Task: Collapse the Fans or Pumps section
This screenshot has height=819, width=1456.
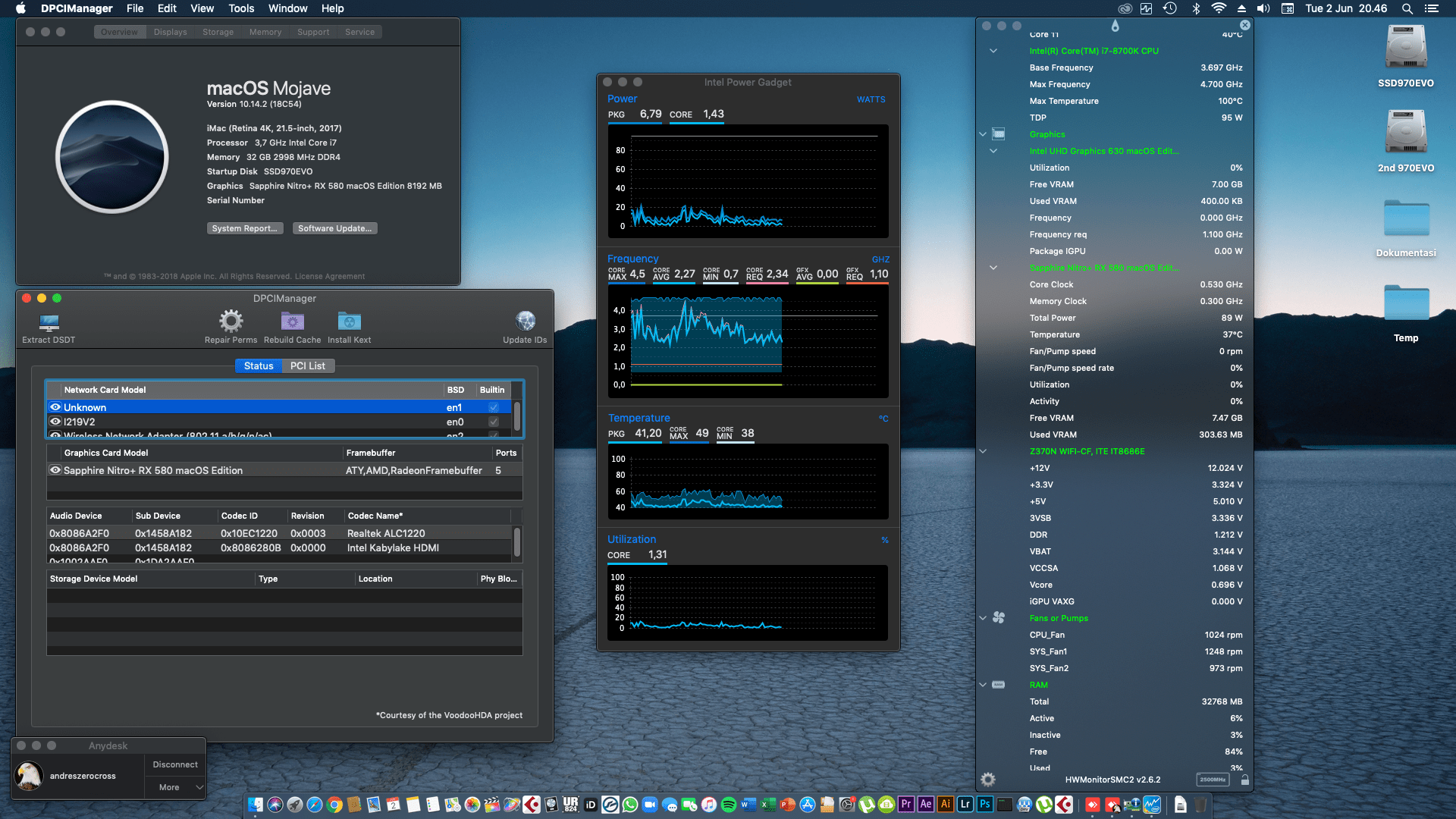Action: (983, 618)
